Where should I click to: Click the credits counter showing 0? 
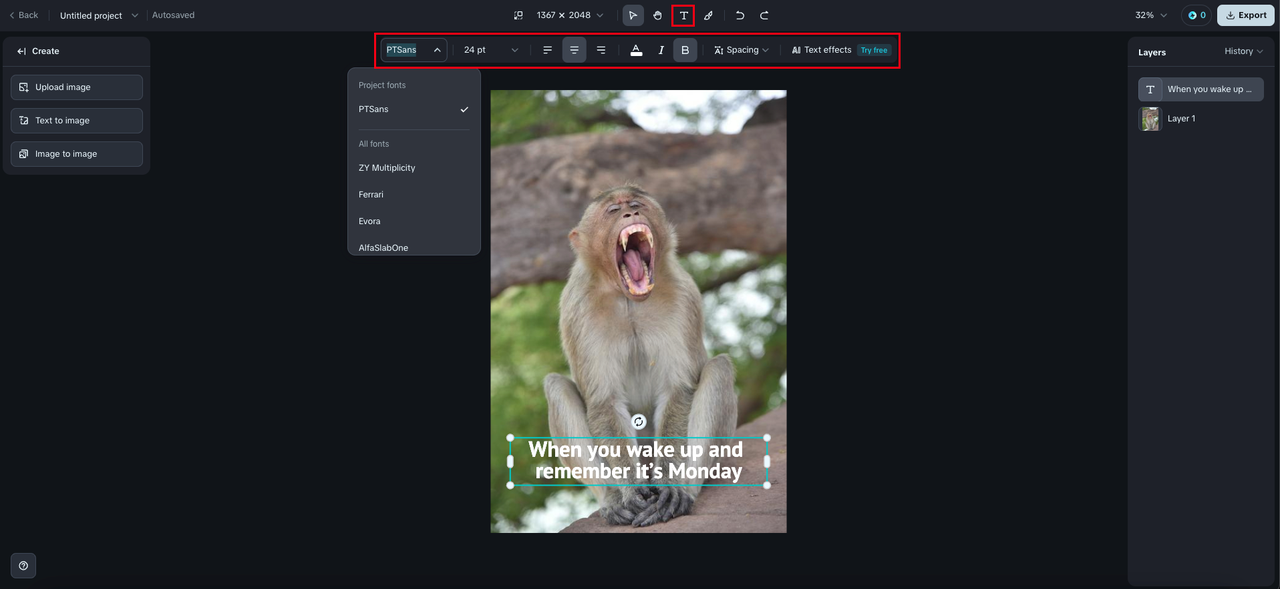(x=1196, y=15)
